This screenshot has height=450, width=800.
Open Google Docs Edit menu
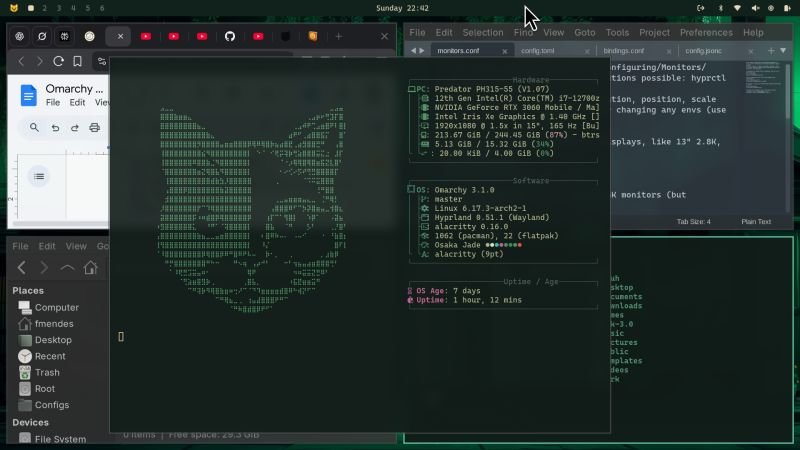[78, 103]
